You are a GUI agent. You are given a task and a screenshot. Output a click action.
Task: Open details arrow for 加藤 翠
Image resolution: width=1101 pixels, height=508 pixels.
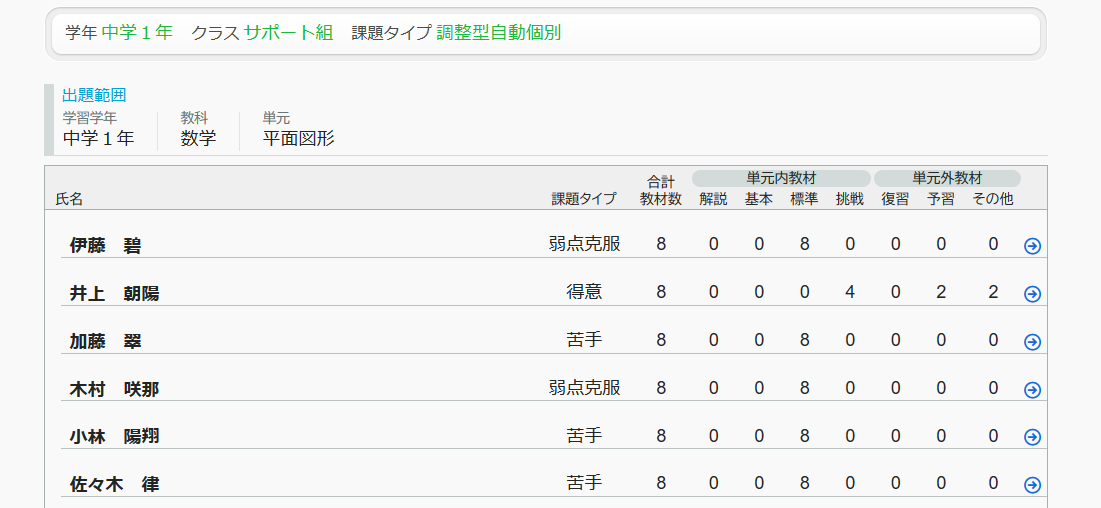pos(1032,342)
